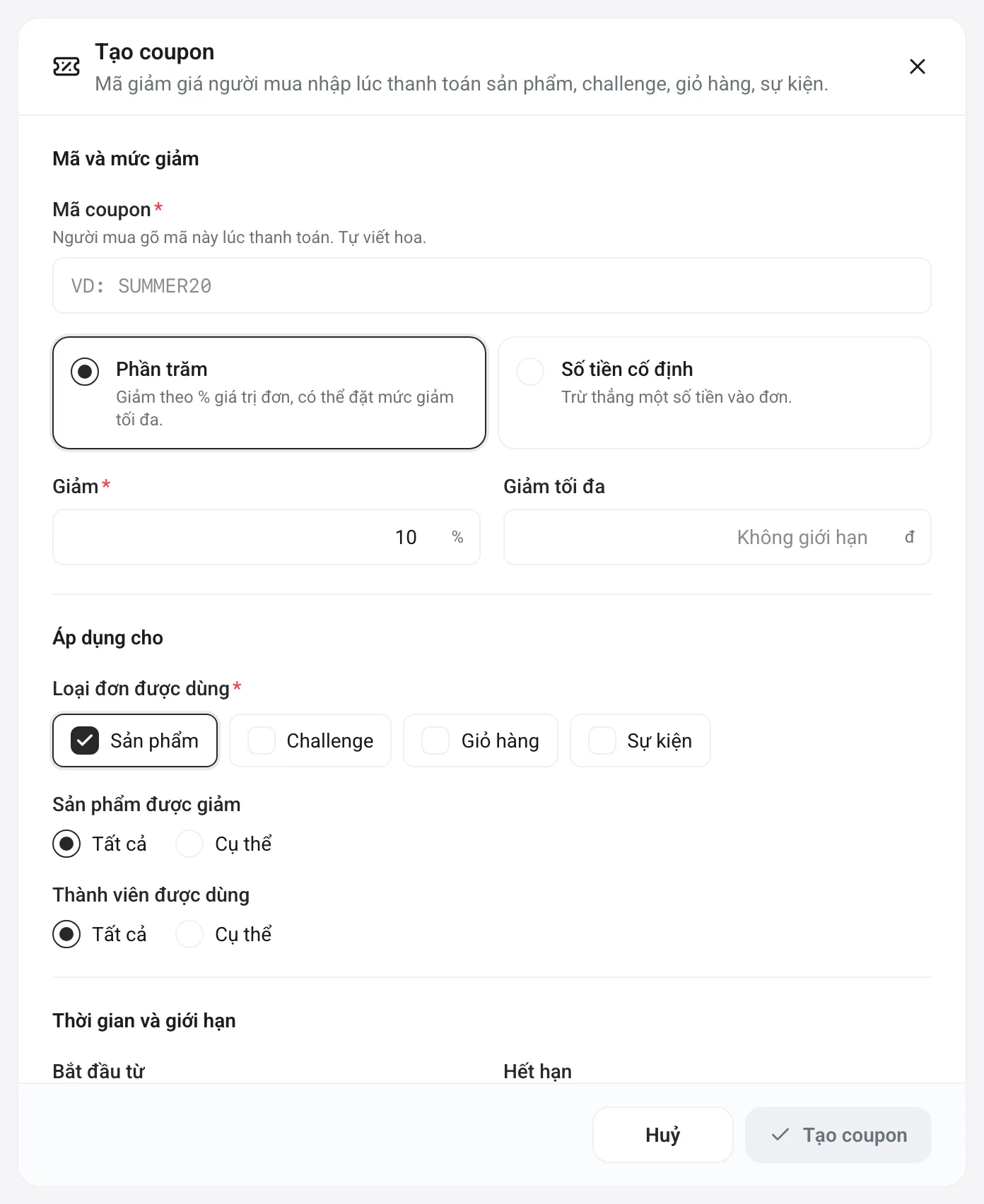Enable the Challenge order type

310,740
